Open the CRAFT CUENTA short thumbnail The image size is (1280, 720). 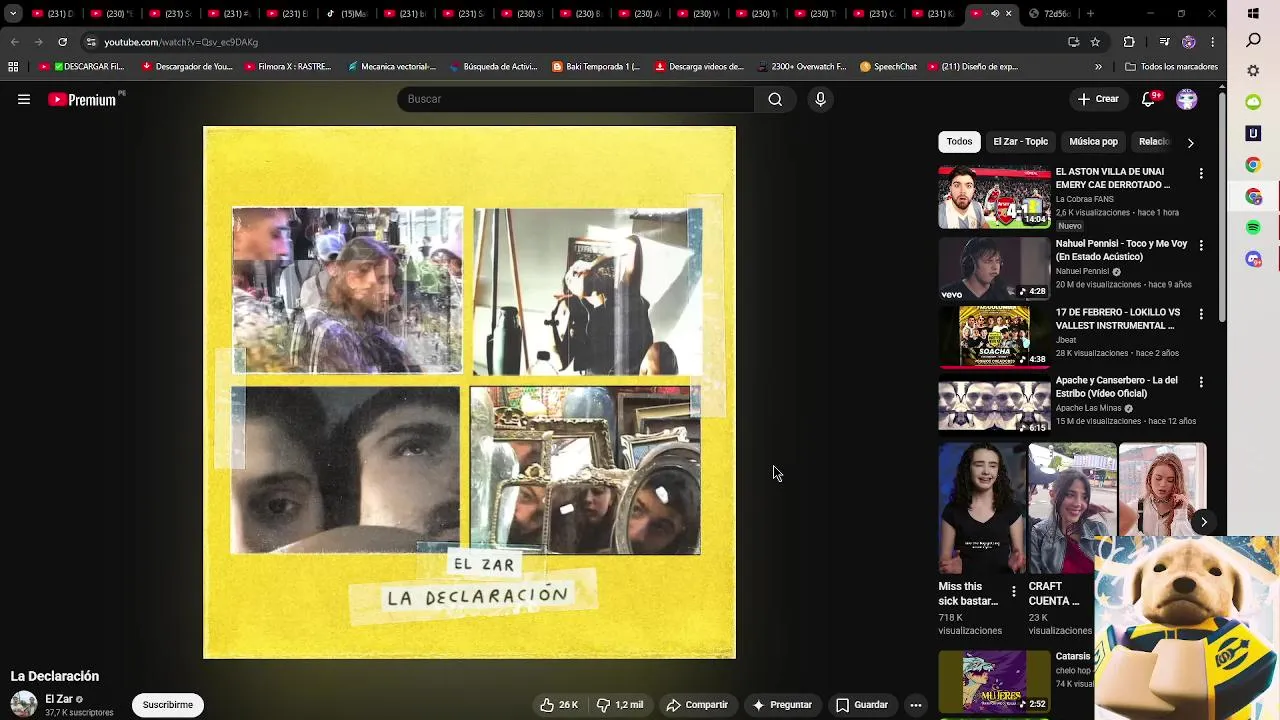[1072, 508]
